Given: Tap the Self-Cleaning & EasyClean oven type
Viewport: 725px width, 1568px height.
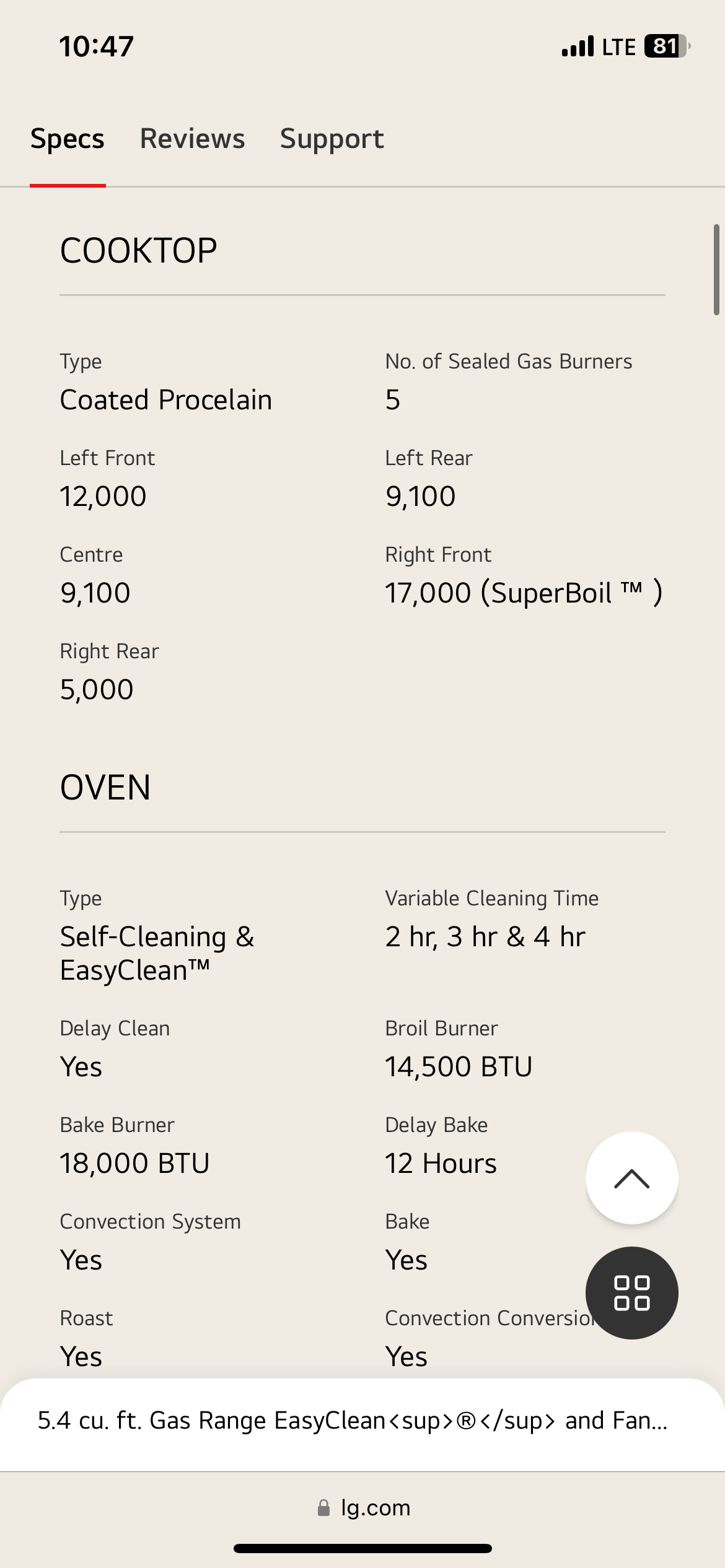Looking at the screenshot, I should coord(157,953).
